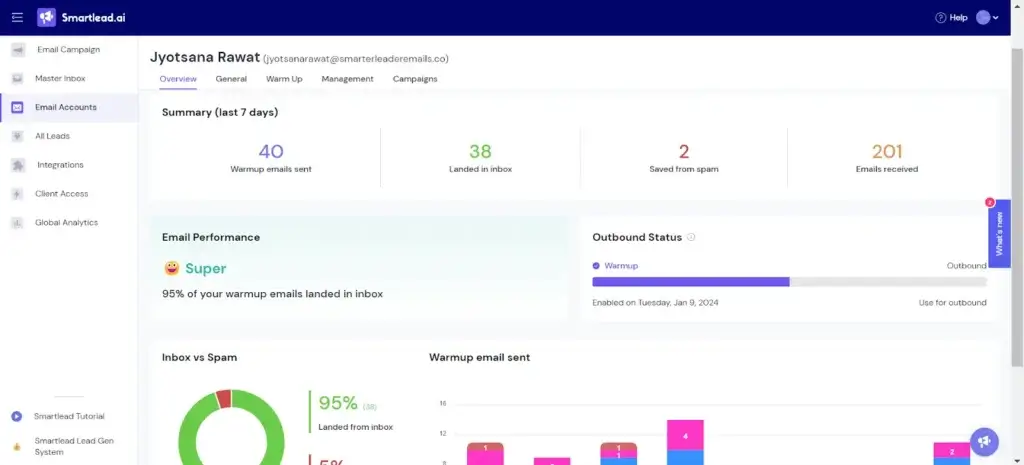Click the 40 Warmup emails sent stat
The height and width of the screenshot is (465, 1024).
point(271,157)
